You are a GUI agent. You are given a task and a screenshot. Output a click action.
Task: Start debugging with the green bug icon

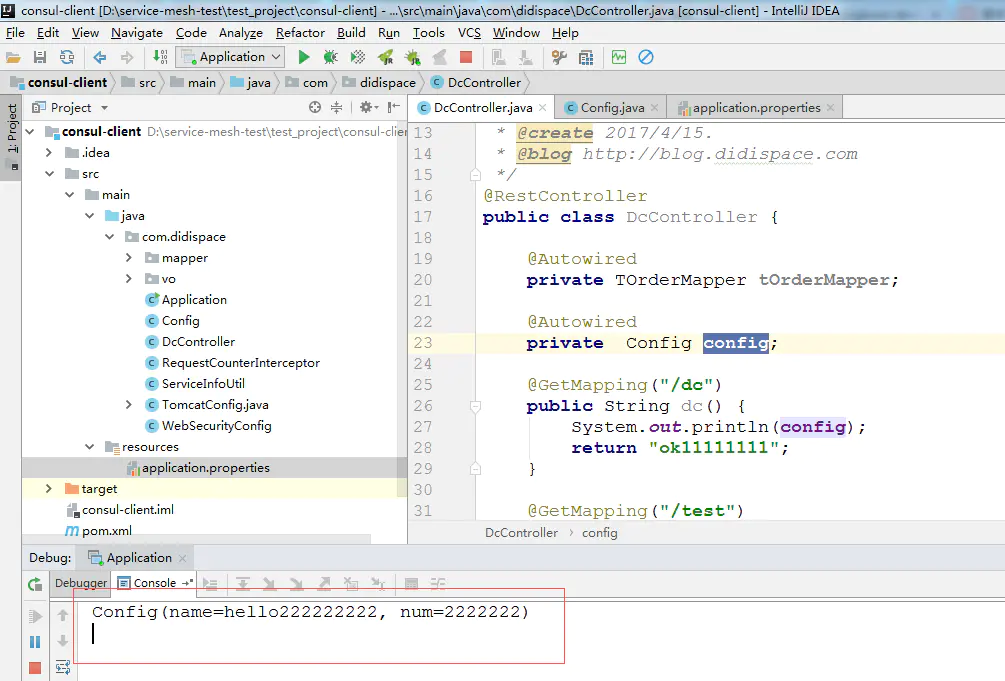331,58
